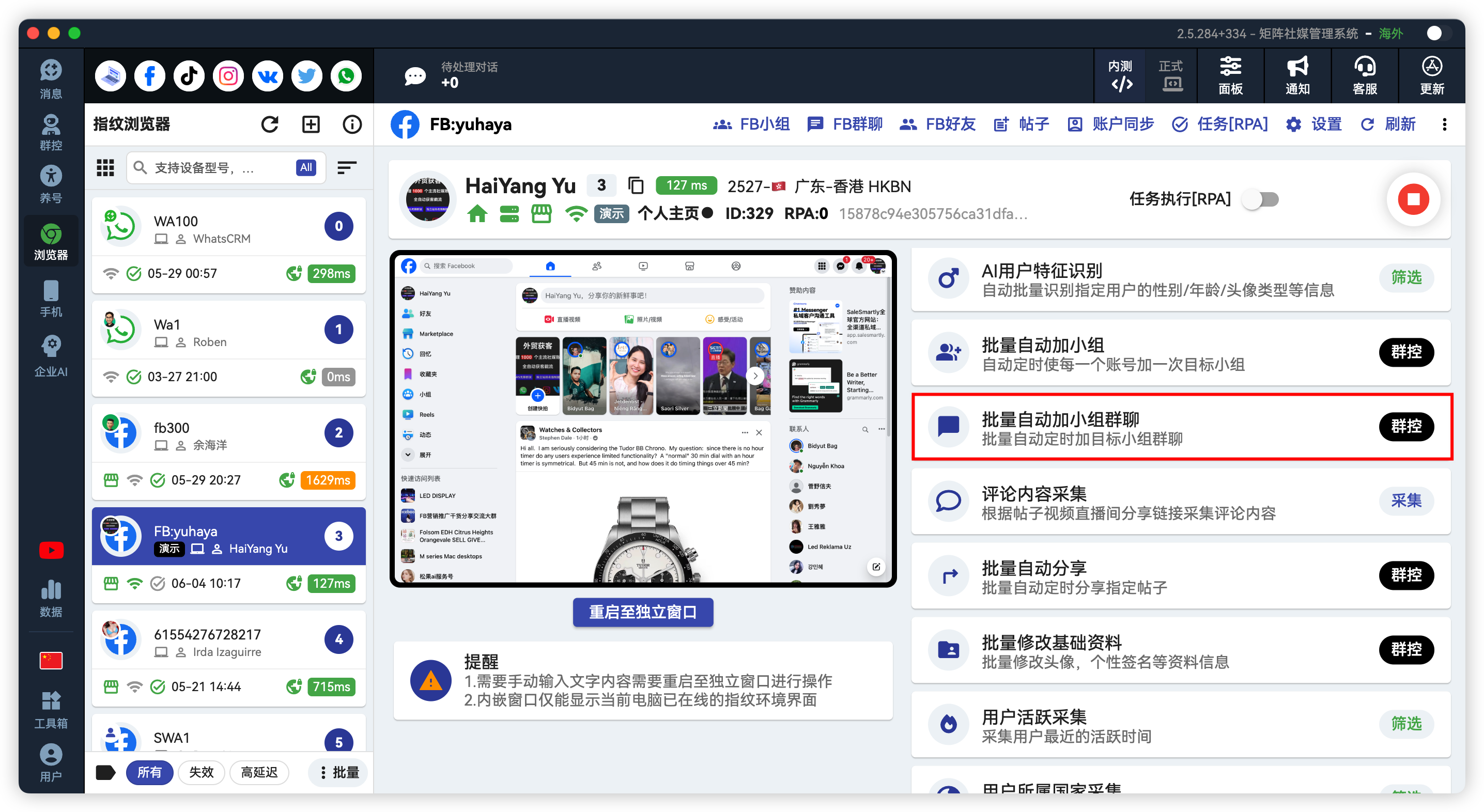
Task: Toggle the All search filter badge
Action: [x=306, y=167]
